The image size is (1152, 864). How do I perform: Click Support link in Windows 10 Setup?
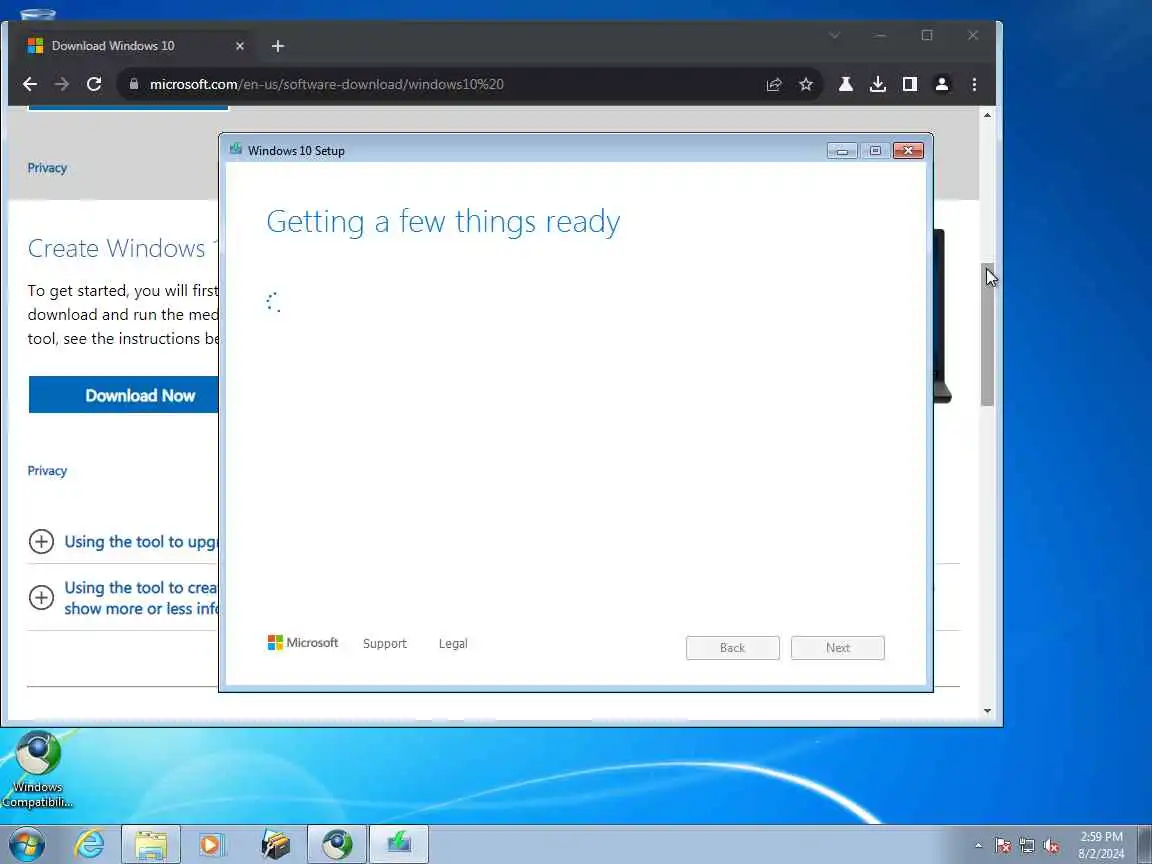click(384, 644)
